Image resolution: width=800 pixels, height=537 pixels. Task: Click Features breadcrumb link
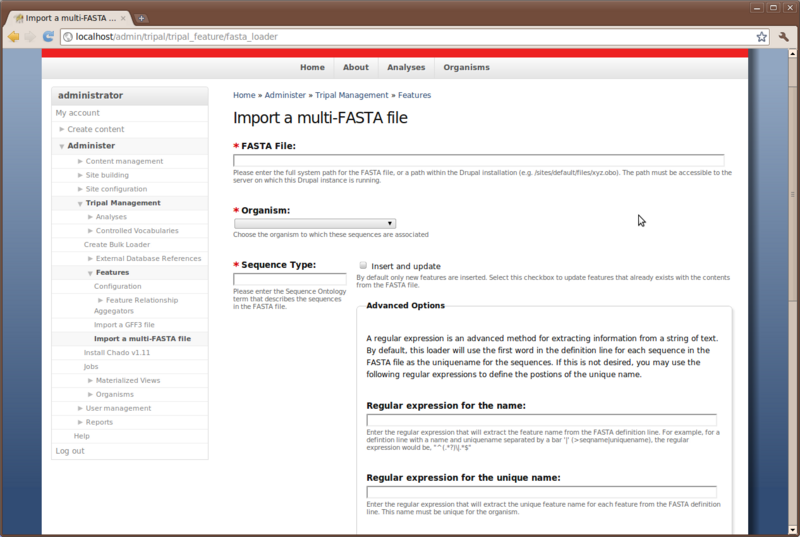[x=414, y=95]
